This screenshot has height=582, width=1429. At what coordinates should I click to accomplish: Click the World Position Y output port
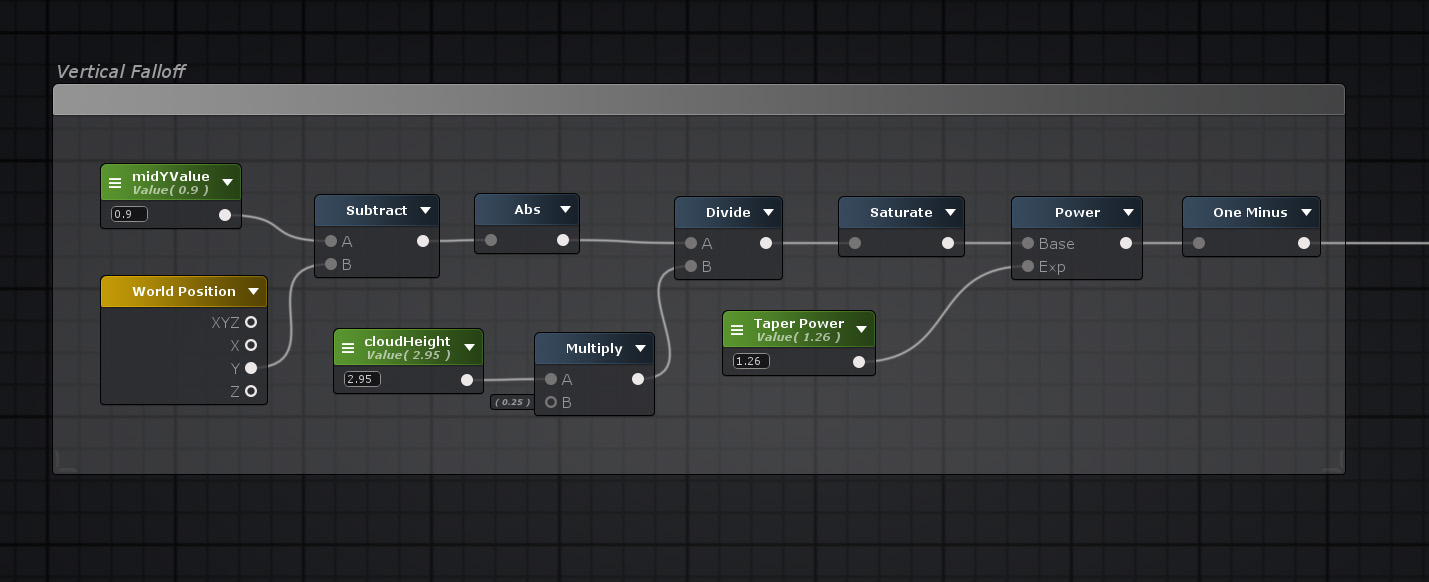click(x=251, y=368)
